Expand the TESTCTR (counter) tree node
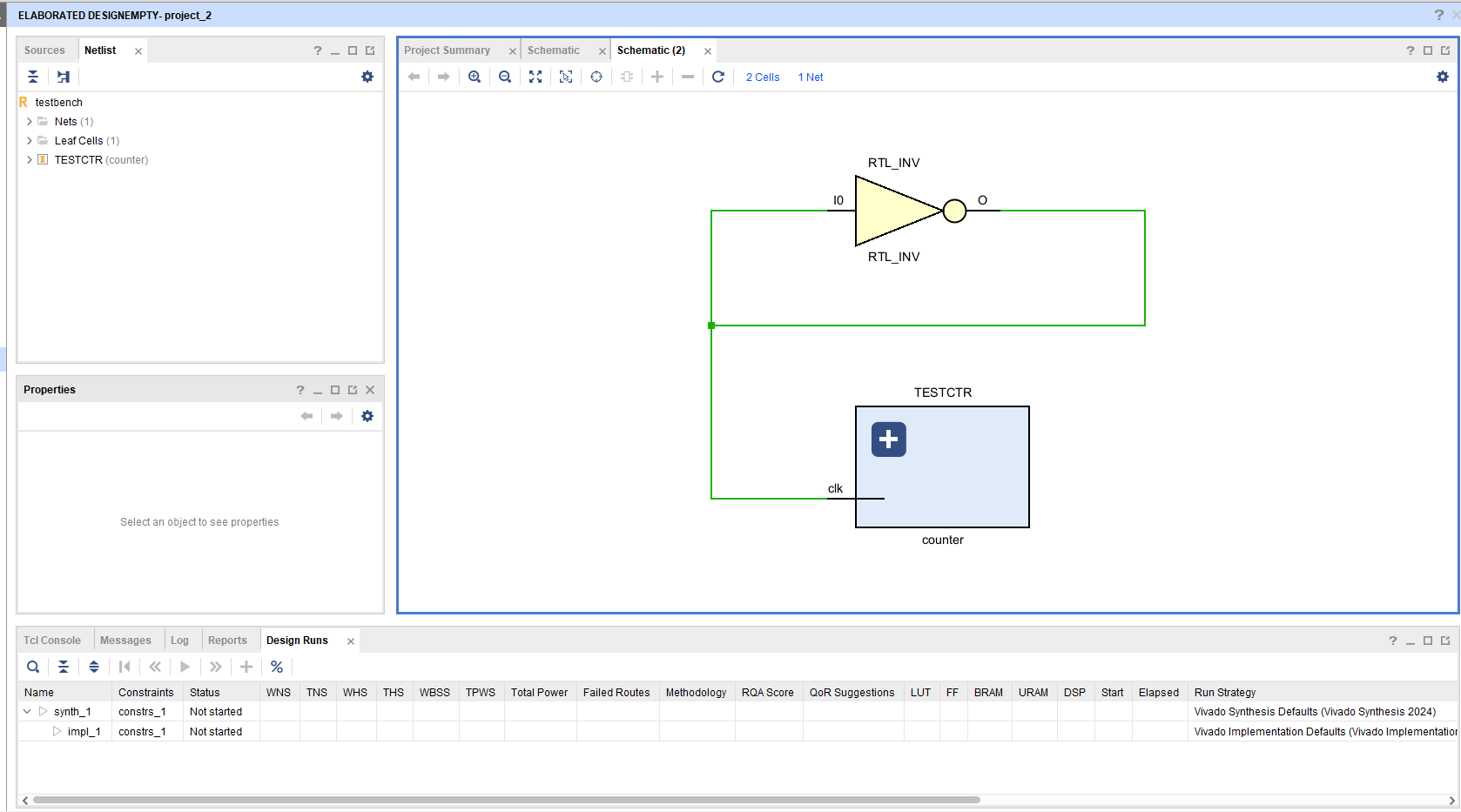The image size is (1461, 812). (x=30, y=160)
